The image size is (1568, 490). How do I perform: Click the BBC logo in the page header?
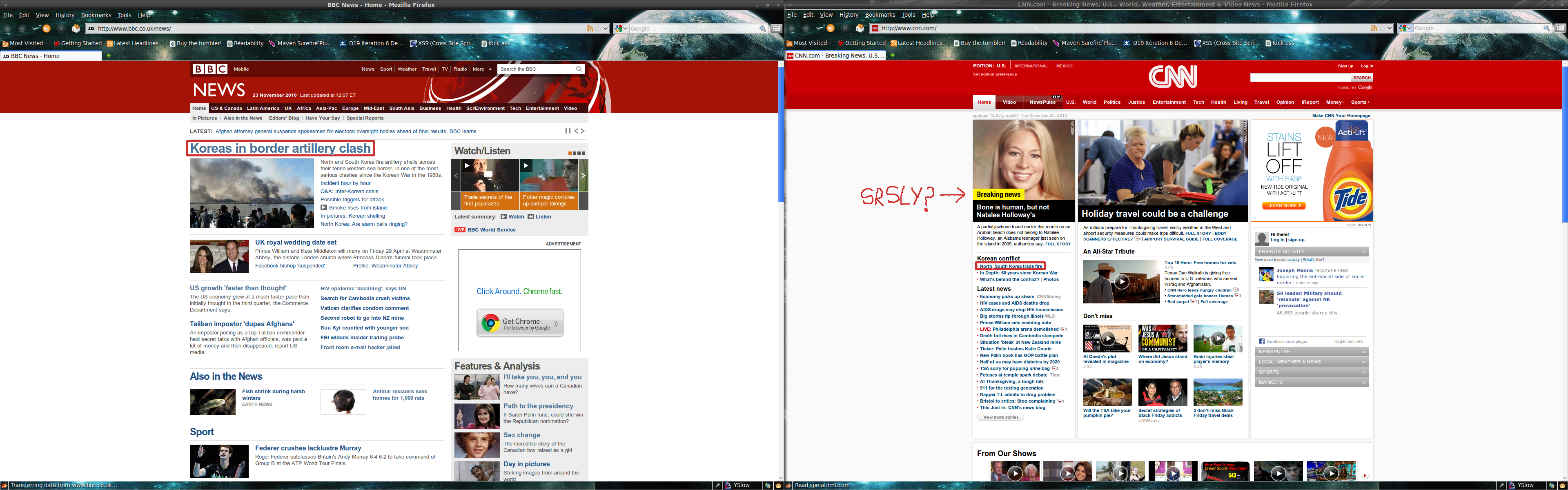[211, 69]
